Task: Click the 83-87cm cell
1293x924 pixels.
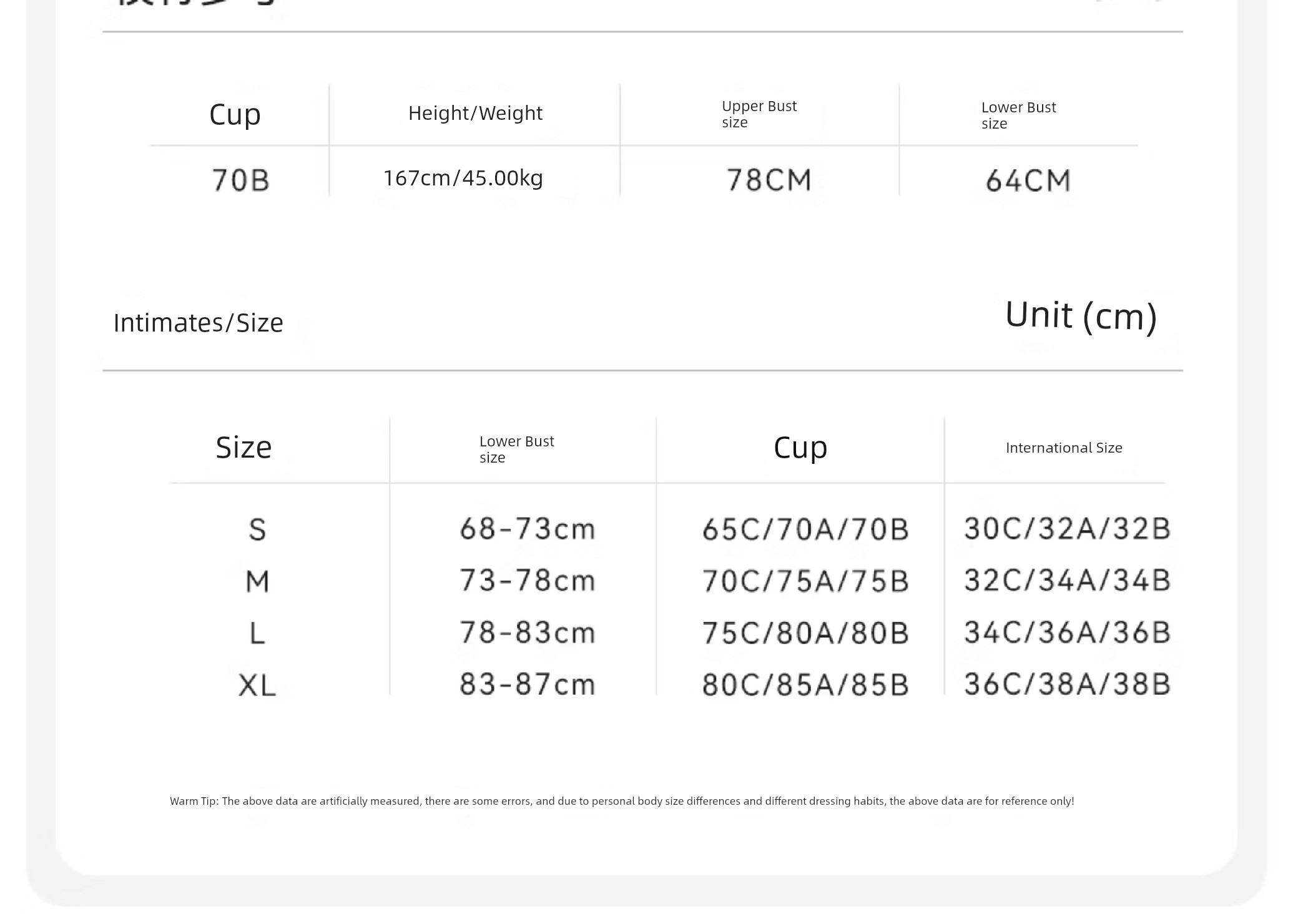Action: pos(528,684)
